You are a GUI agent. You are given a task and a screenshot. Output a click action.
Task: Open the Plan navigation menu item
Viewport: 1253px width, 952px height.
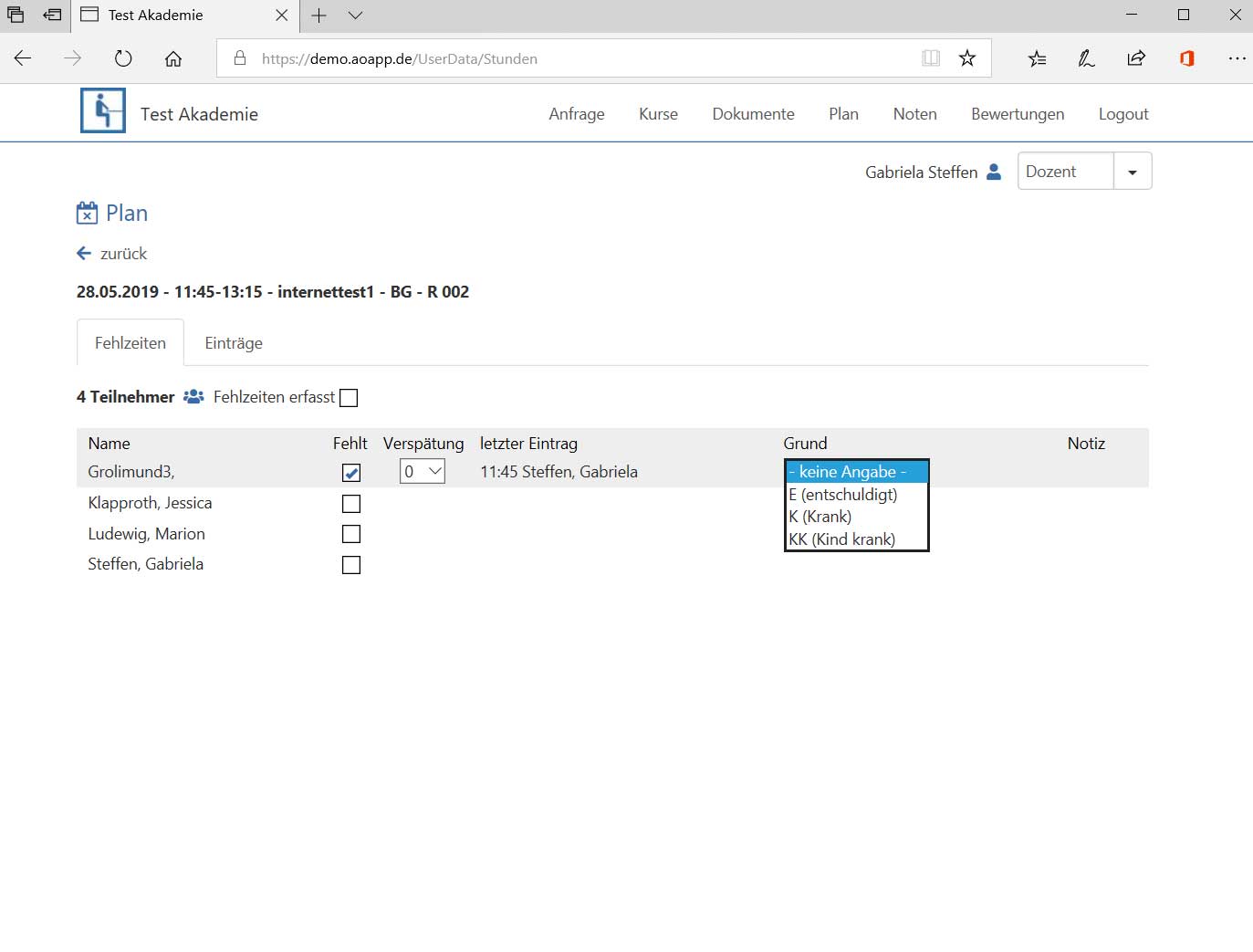pyautogui.click(x=843, y=114)
